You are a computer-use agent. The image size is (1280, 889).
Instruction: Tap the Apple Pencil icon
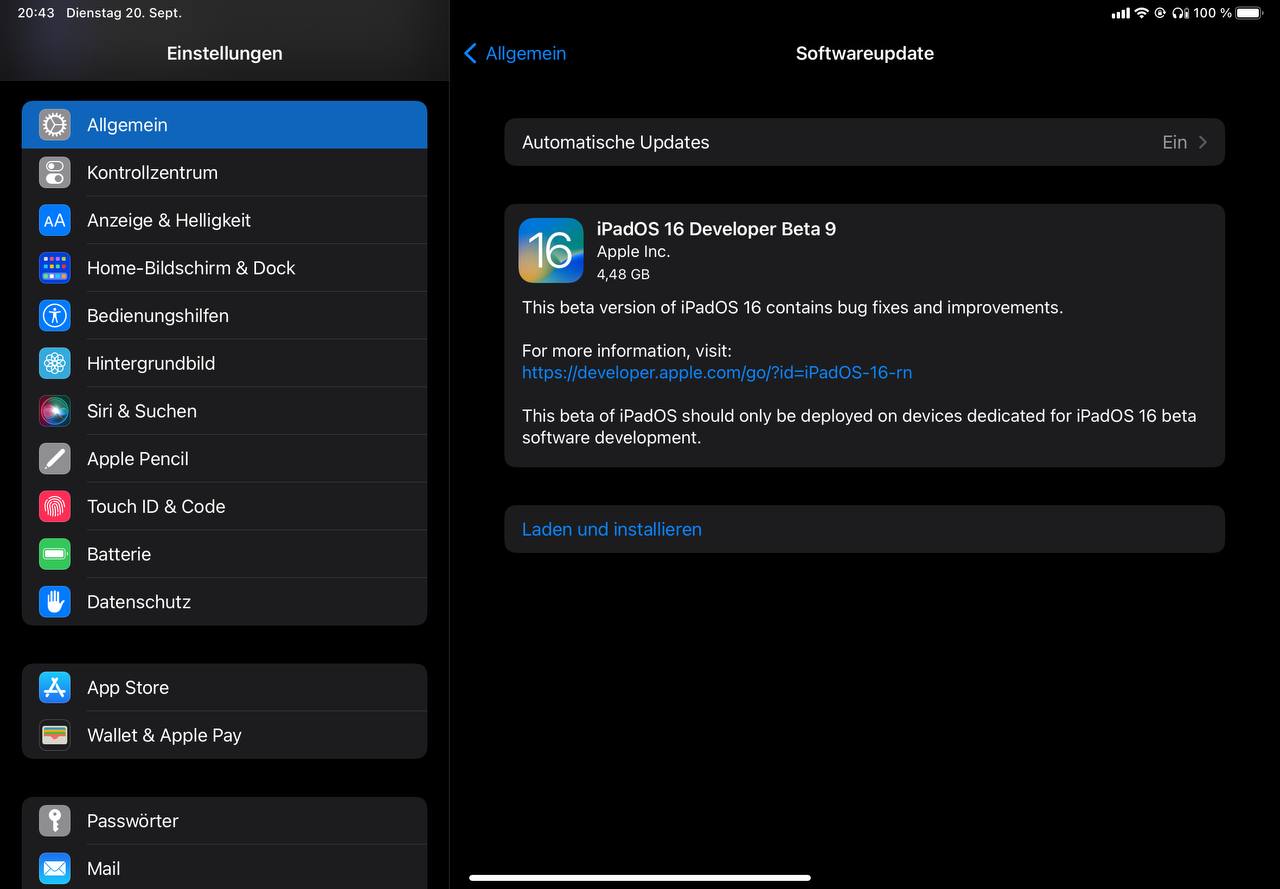click(55, 459)
